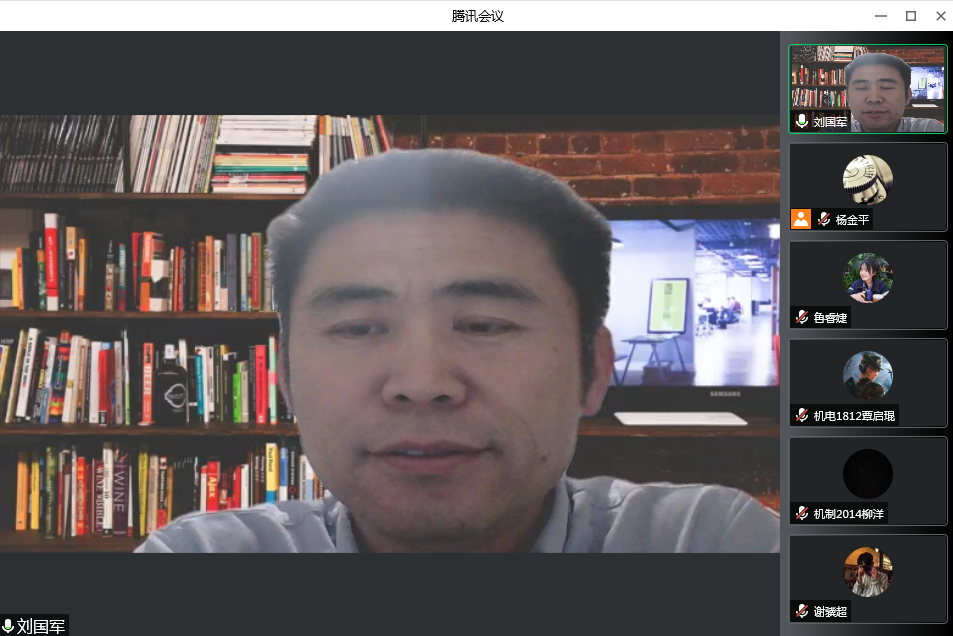Viewport: 953px width, 636px height.
Task: Click the 杨金平 name label
Action: coord(852,219)
